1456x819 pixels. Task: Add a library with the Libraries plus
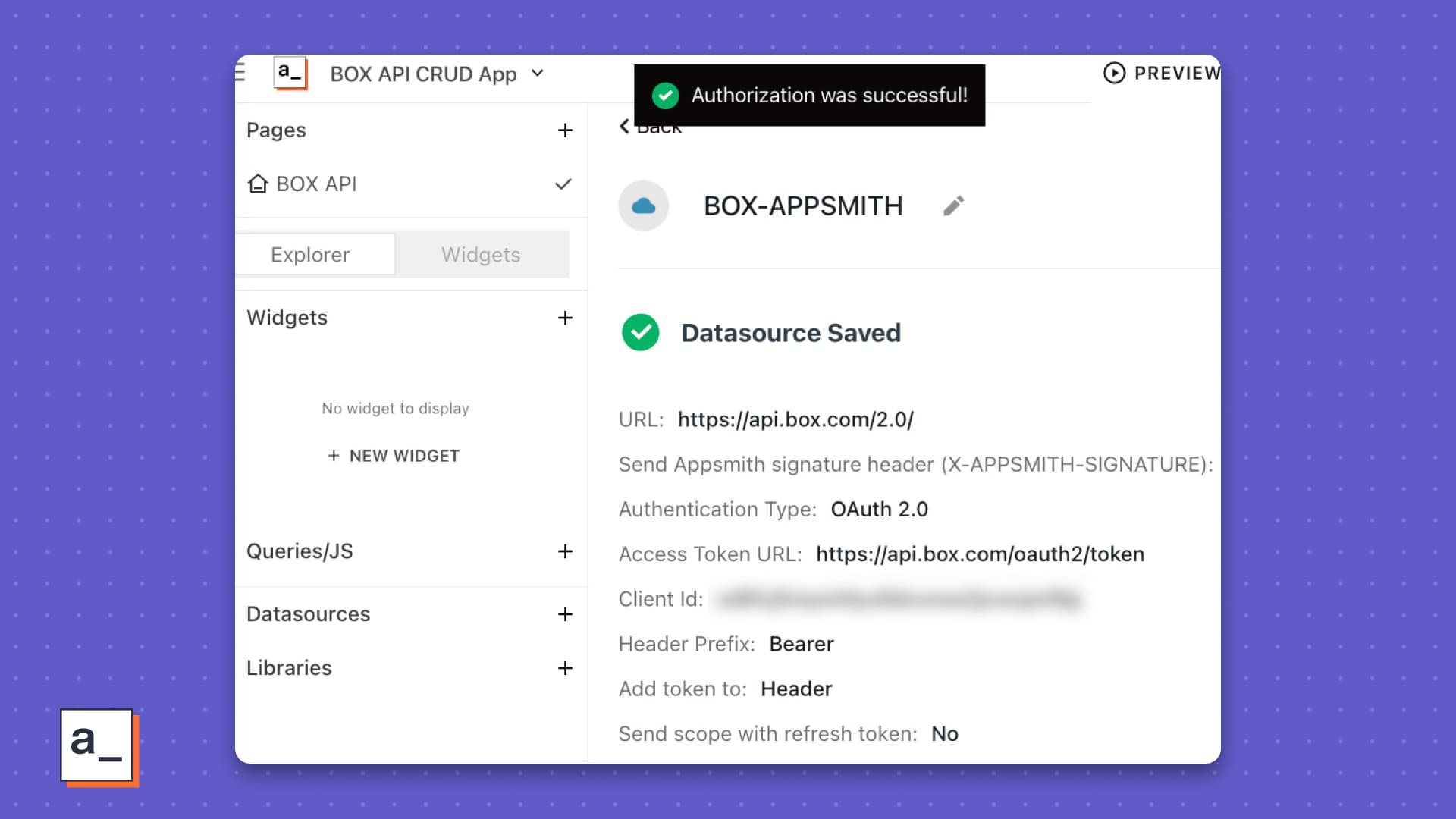click(565, 668)
